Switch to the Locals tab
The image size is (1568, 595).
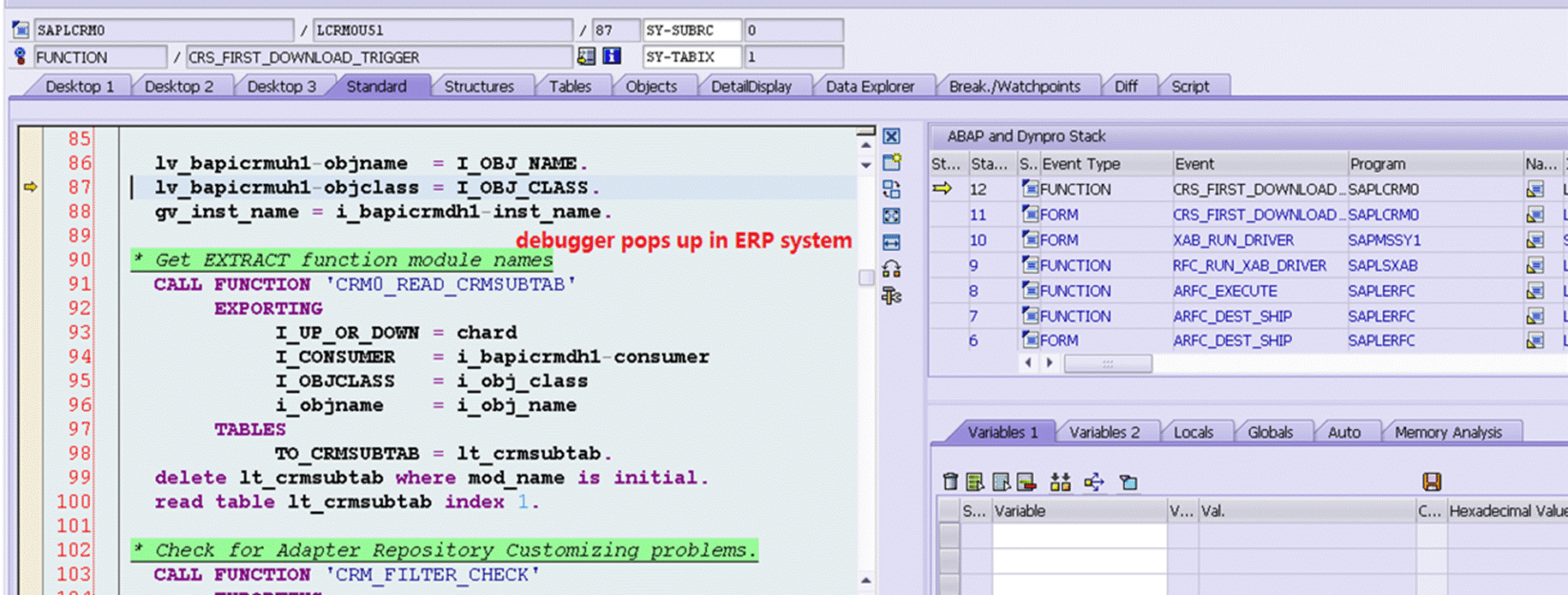coord(1194,432)
